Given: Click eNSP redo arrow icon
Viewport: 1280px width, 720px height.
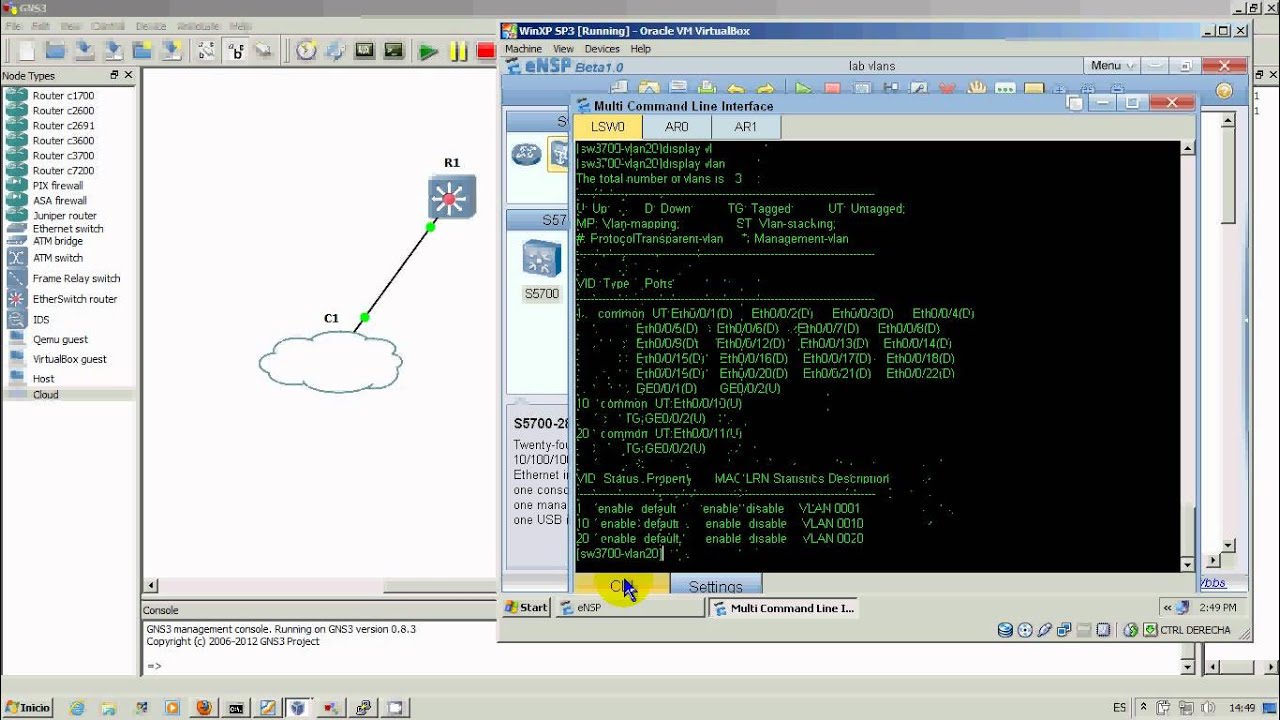Looking at the screenshot, I should (766, 90).
